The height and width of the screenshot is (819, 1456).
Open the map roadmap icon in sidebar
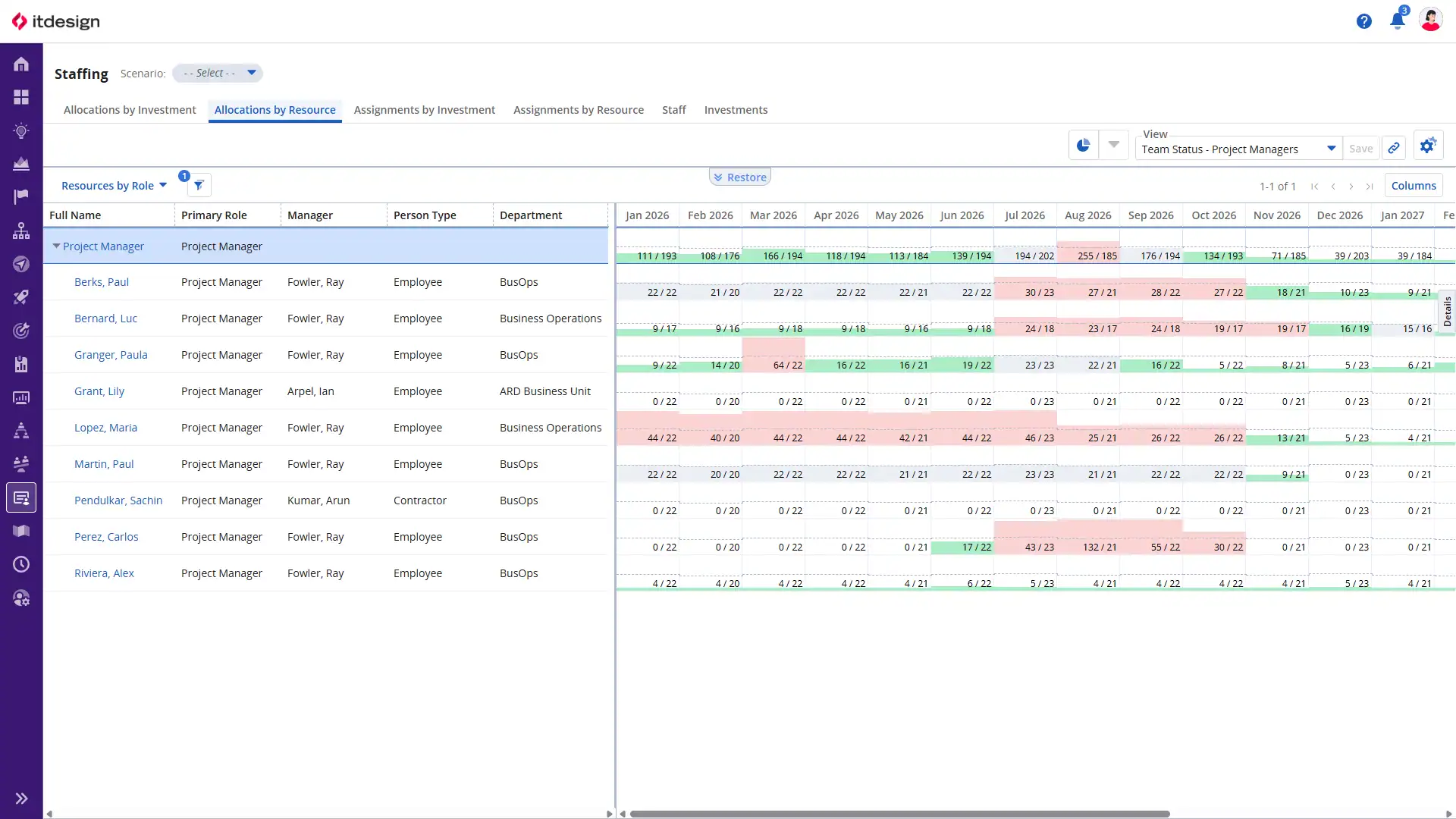click(x=21, y=531)
